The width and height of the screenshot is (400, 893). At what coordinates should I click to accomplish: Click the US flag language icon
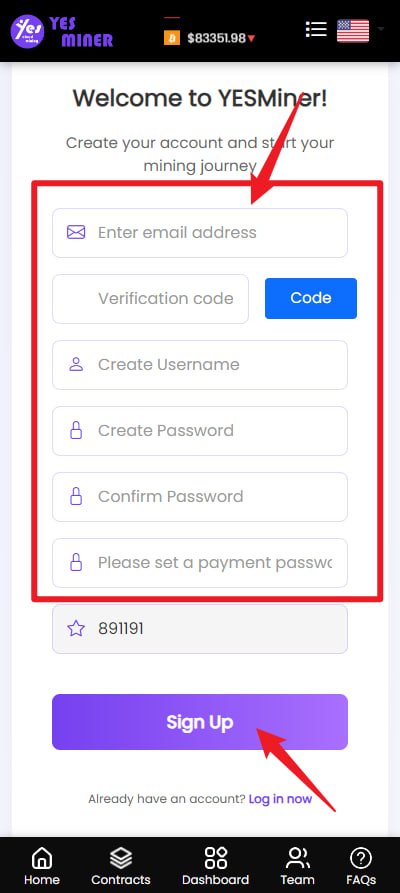tap(353, 31)
